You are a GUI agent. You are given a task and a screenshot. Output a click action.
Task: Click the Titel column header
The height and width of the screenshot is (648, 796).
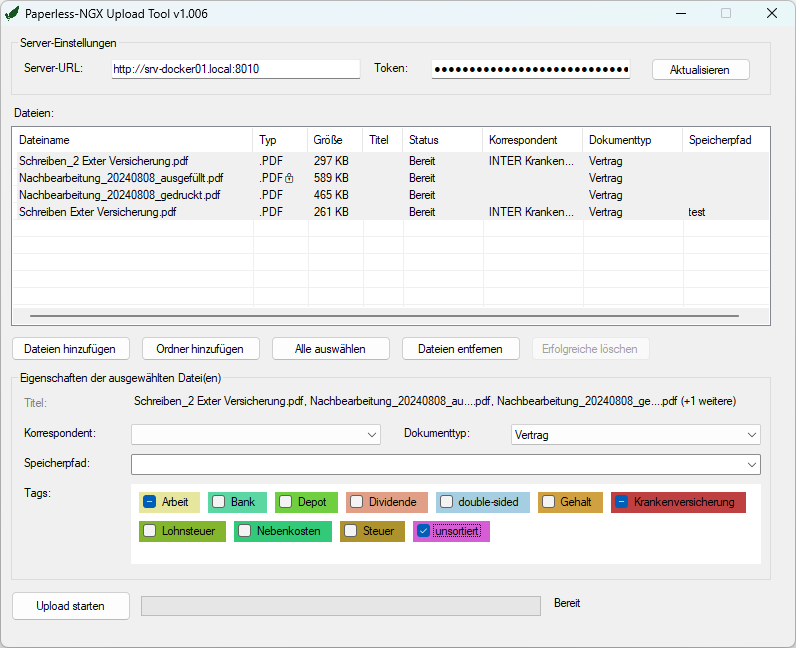(x=383, y=140)
